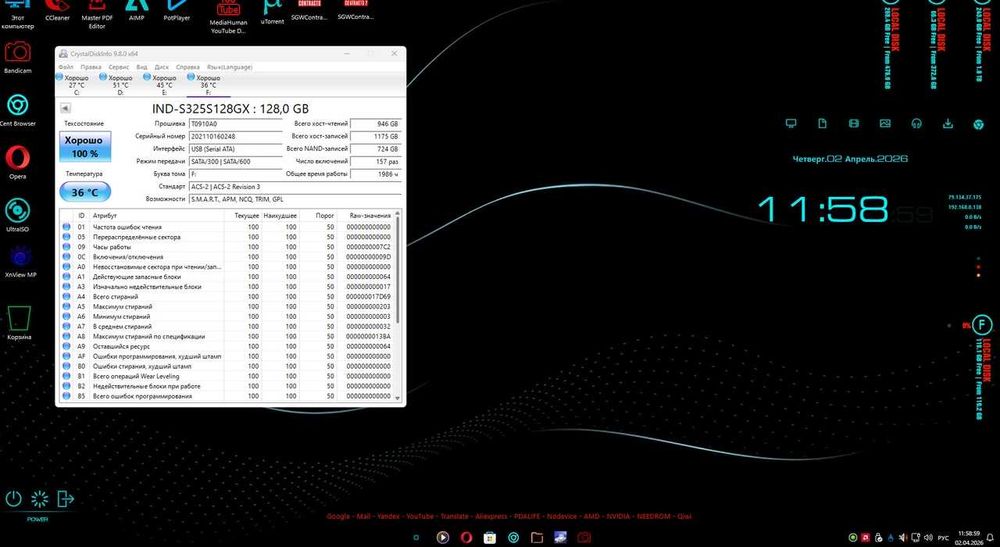Click the Translate link in bottom bar
The height and width of the screenshot is (547, 1000).
[x=455, y=516]
